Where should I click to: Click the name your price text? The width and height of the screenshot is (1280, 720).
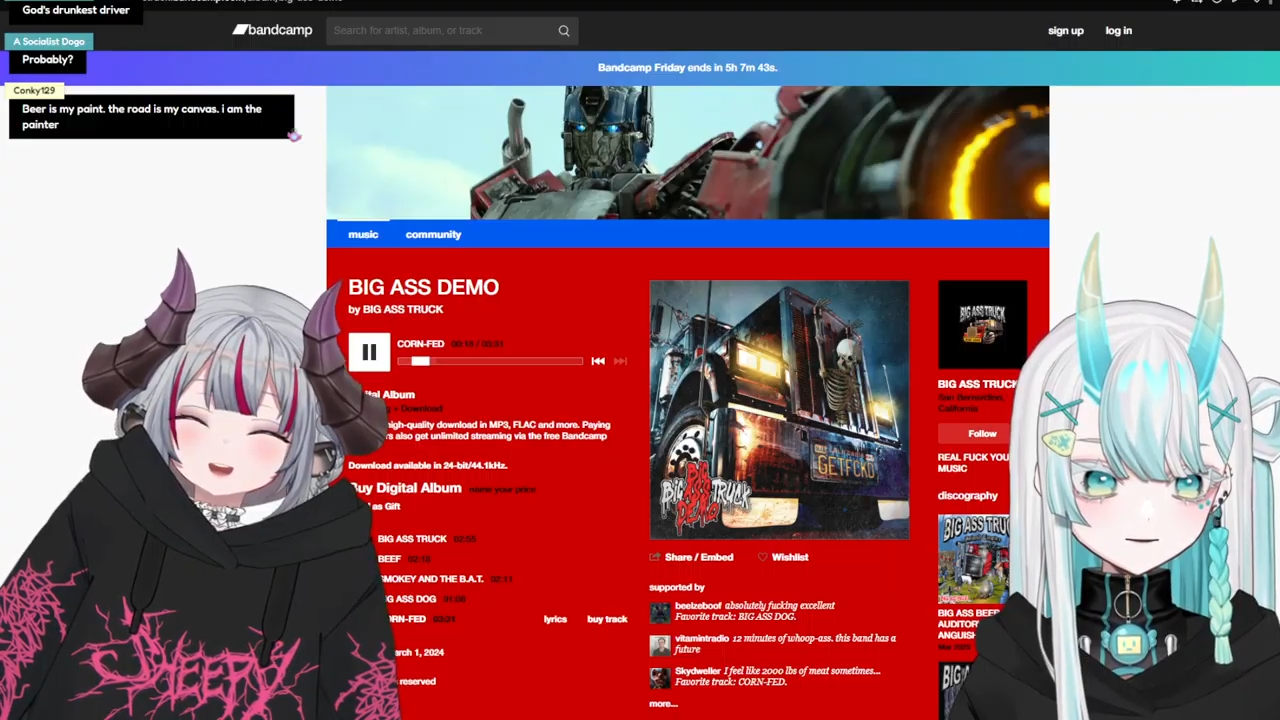502,489
